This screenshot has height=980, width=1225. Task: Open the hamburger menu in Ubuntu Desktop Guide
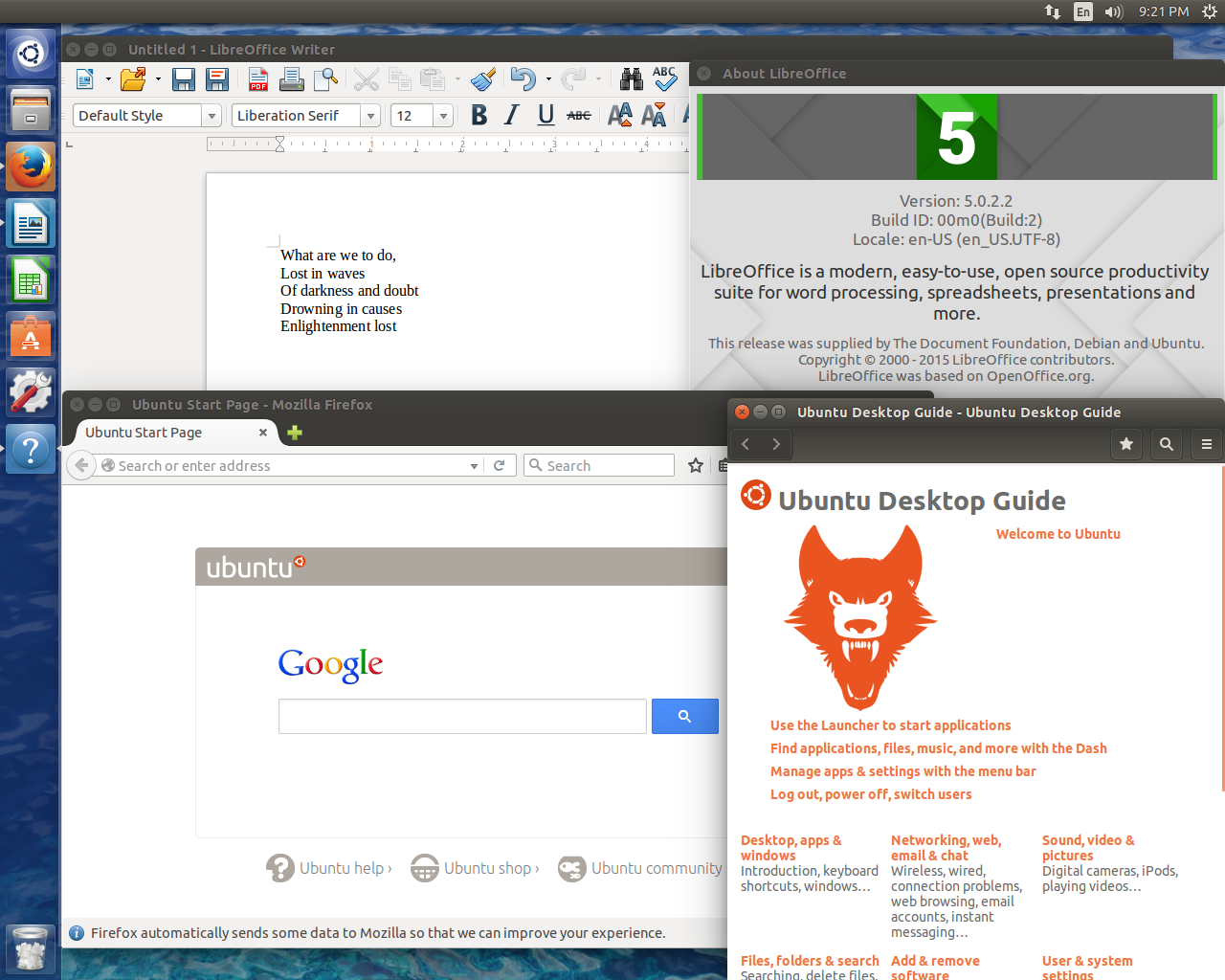(x=1207, y=444)
